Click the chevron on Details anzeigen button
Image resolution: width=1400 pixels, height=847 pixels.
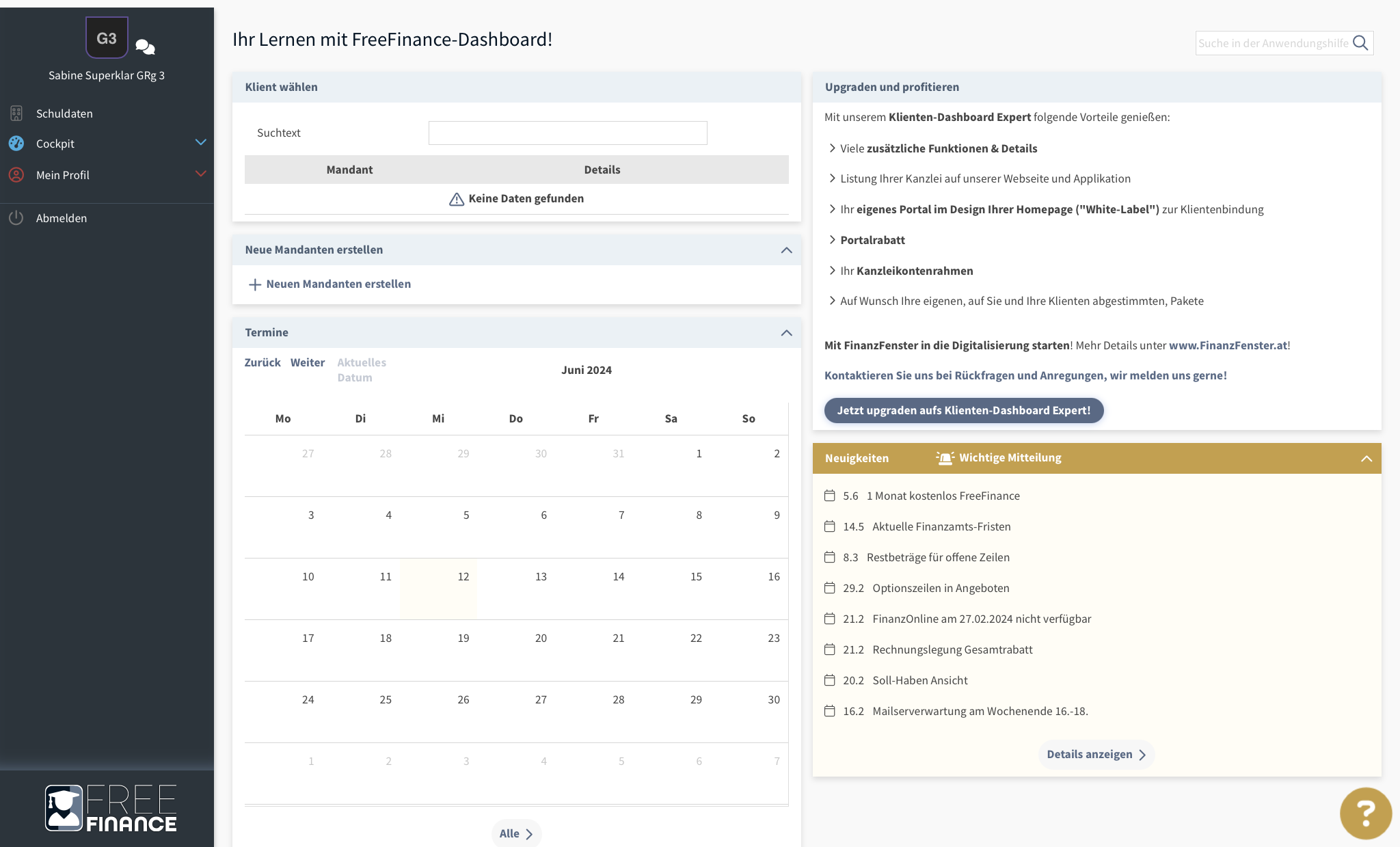click(1142, 755)
